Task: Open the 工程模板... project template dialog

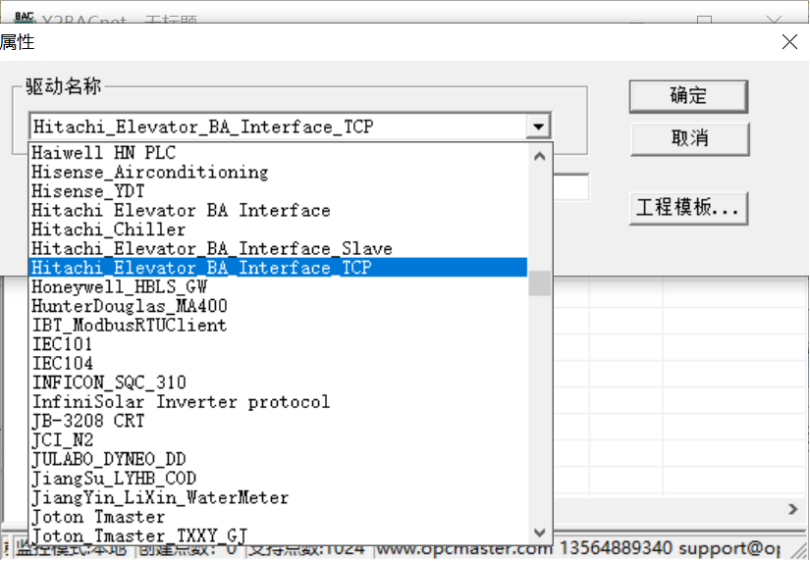Action: pyautogui.click(x=688, y=208)
